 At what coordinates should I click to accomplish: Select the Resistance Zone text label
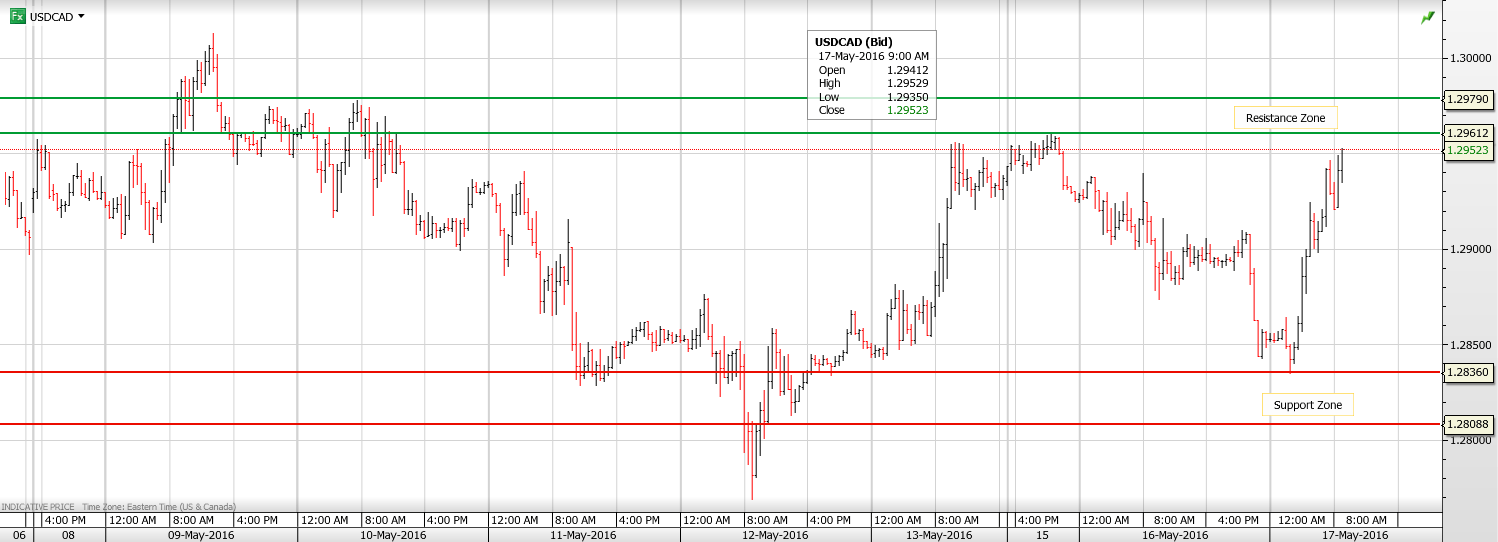coord(1285,118)
